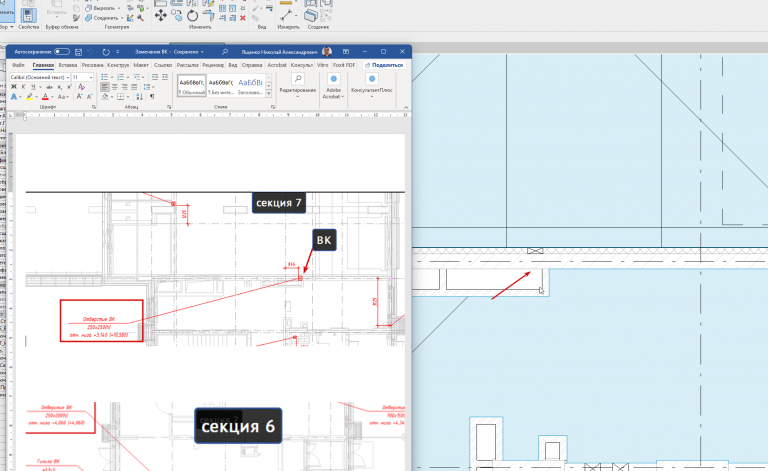This screenshot has width=768, height=471.
Task: Click the Word search magnifier in title bar
Action: click(x=225, y=51)
